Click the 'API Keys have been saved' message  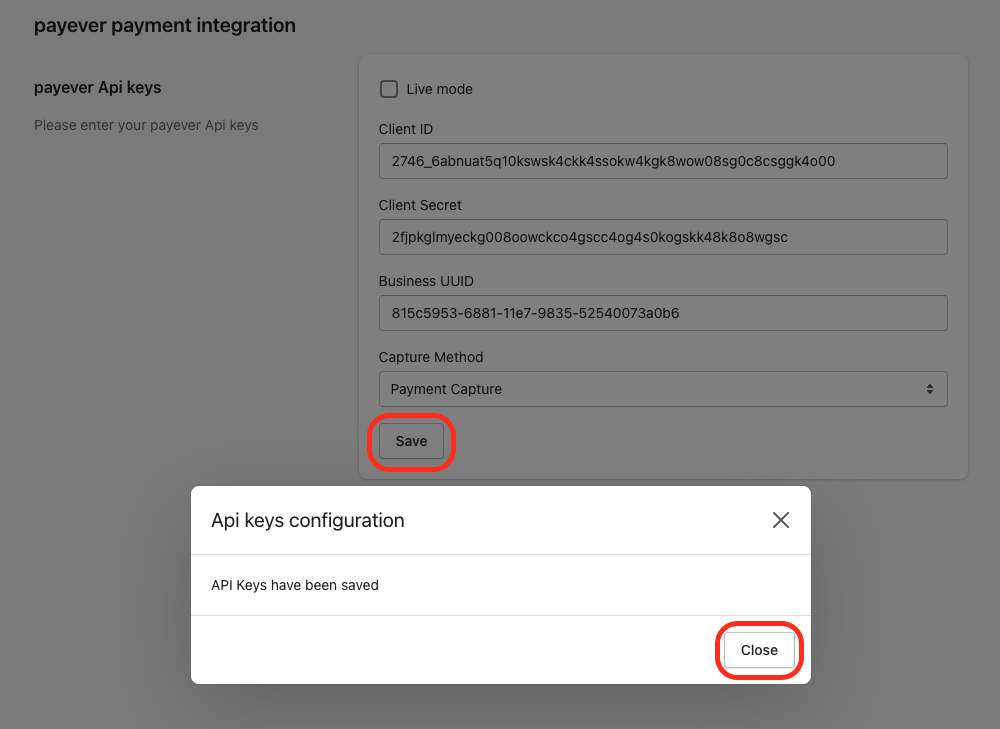point(295,585)
